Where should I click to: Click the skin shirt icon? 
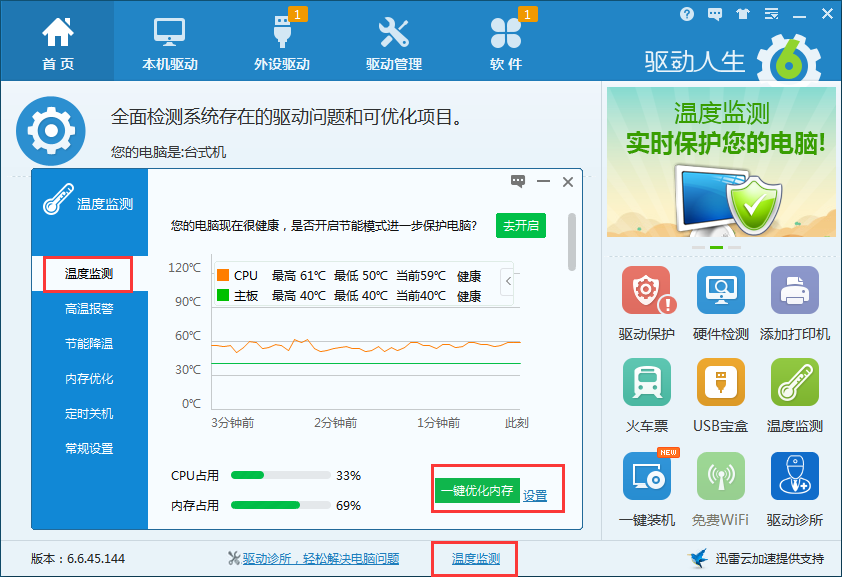tap(743, 14)
